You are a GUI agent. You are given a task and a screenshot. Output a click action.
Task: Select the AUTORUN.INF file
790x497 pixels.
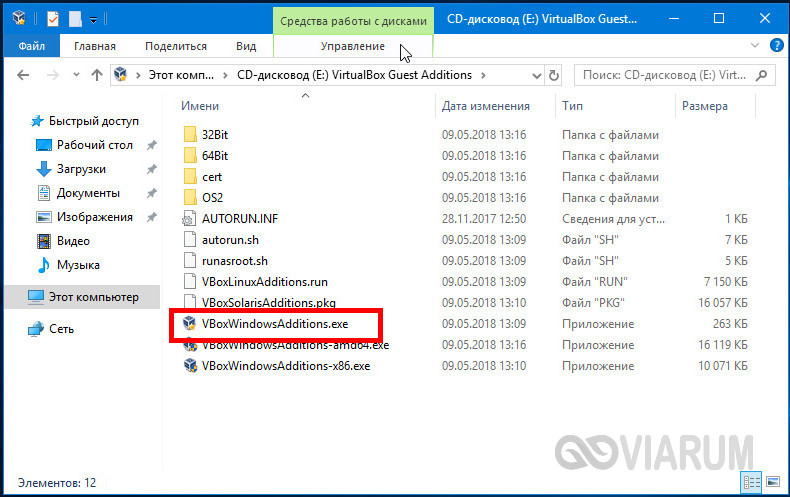(x=240, y=219)
